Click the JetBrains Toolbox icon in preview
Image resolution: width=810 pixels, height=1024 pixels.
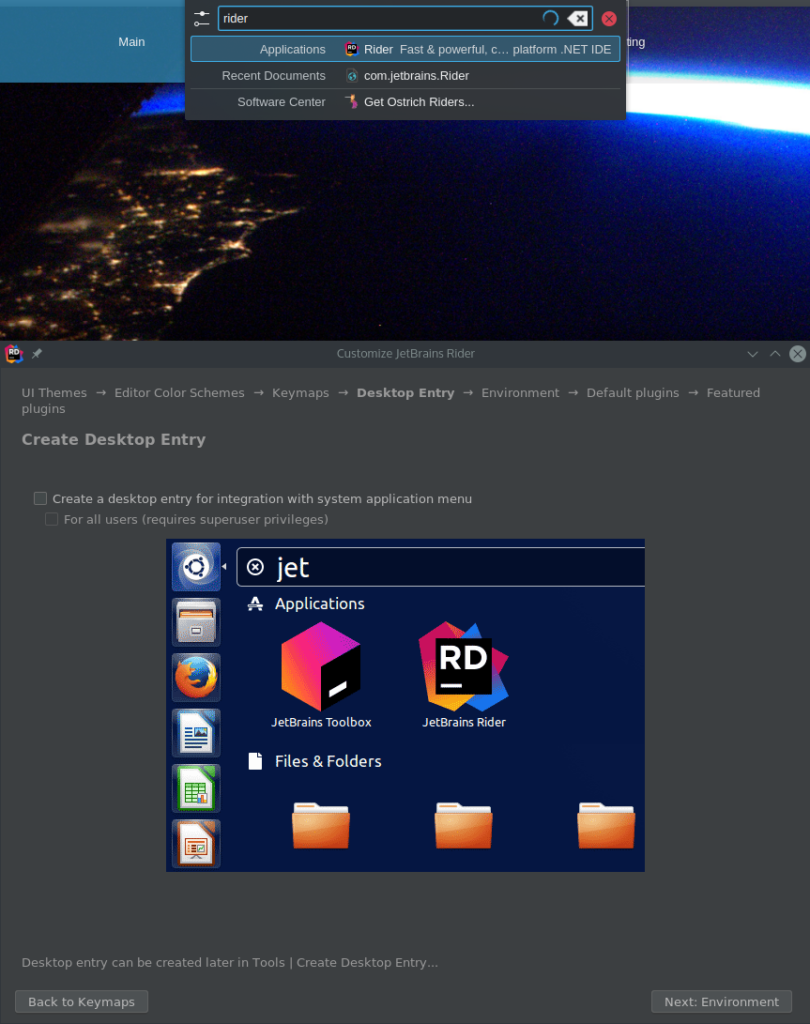(321, 666)
